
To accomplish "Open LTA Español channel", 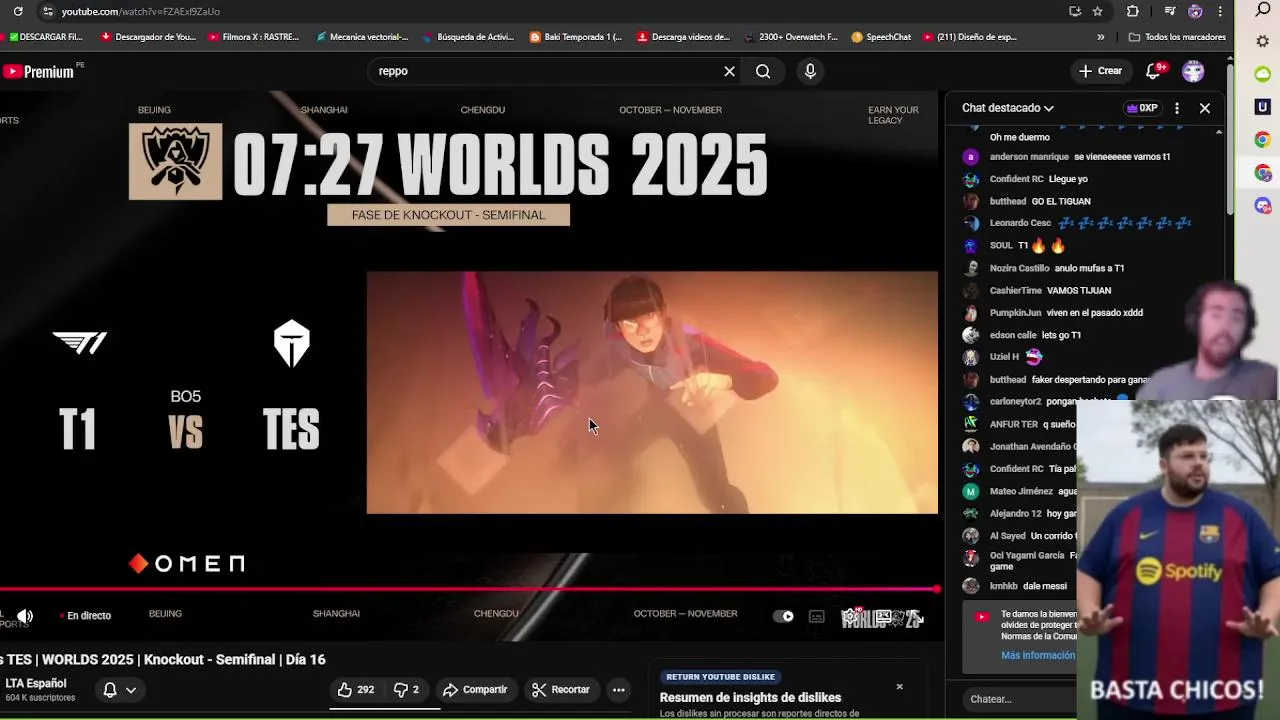I will (36, 684).
